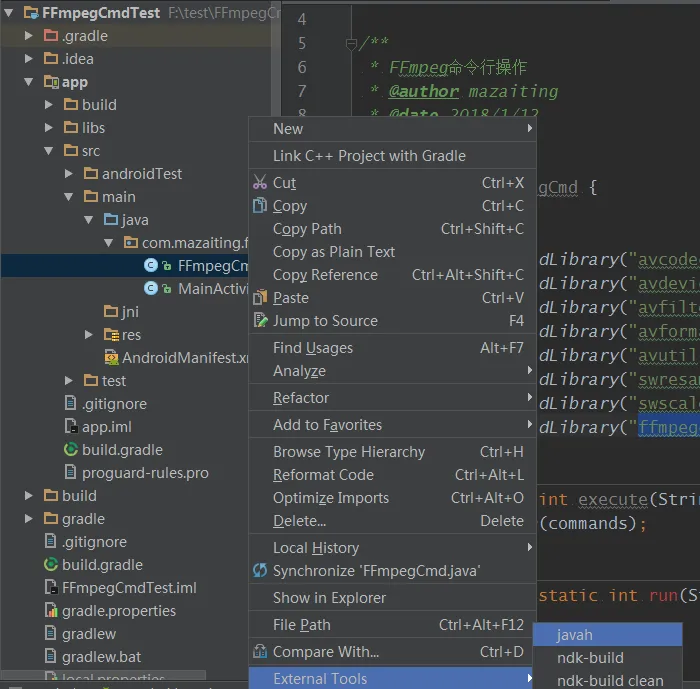Run the ndk-build external tool

608,658
